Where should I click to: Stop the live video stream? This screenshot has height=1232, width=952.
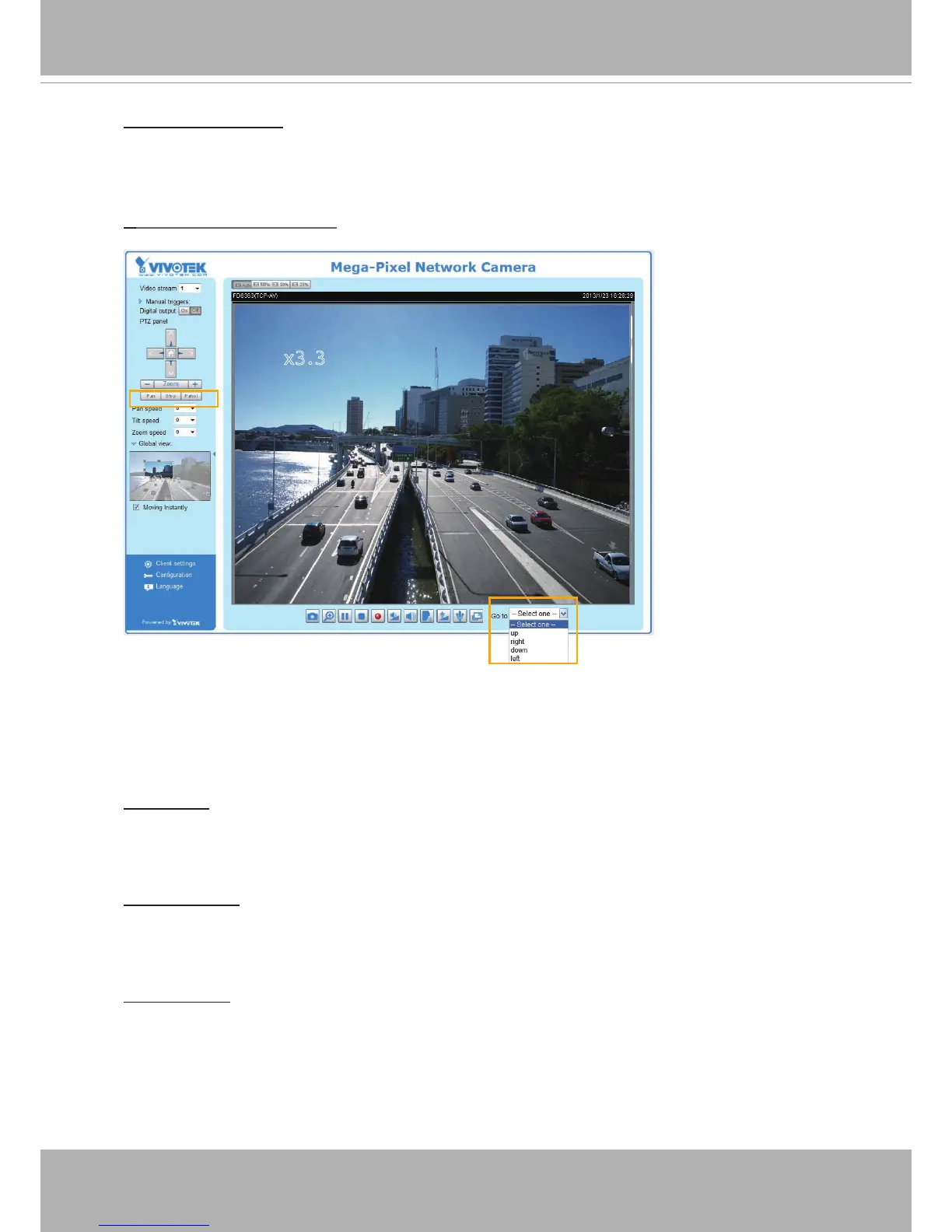(x=362, y=616)
